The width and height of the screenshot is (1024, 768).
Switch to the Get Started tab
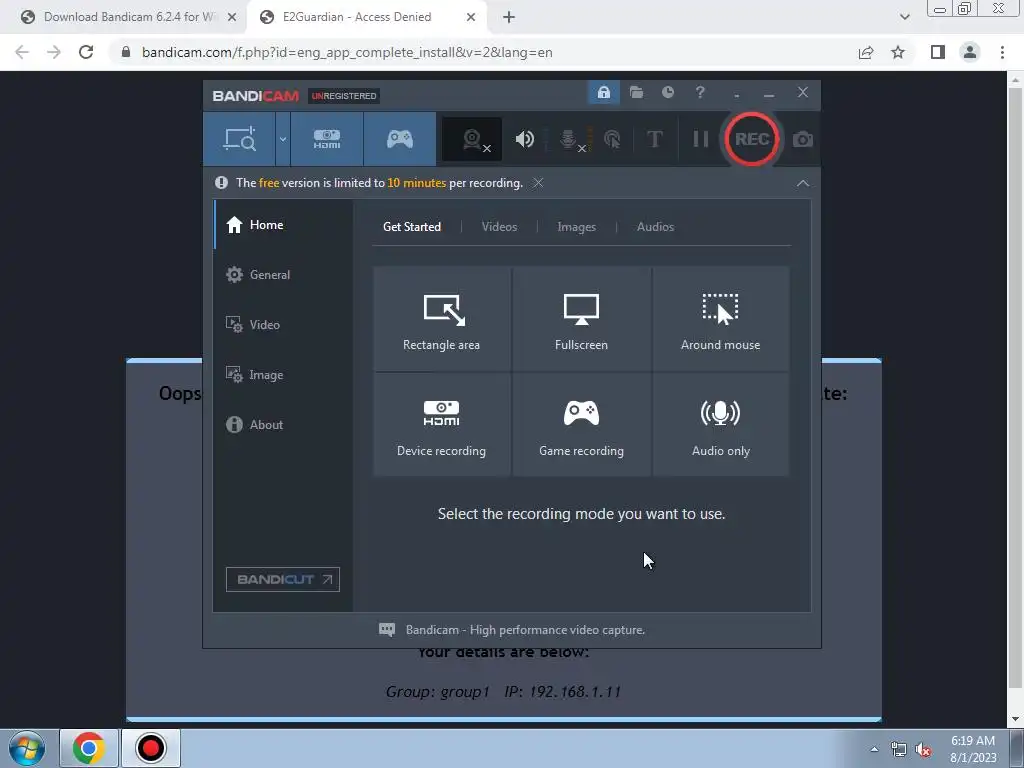point(412,227)
